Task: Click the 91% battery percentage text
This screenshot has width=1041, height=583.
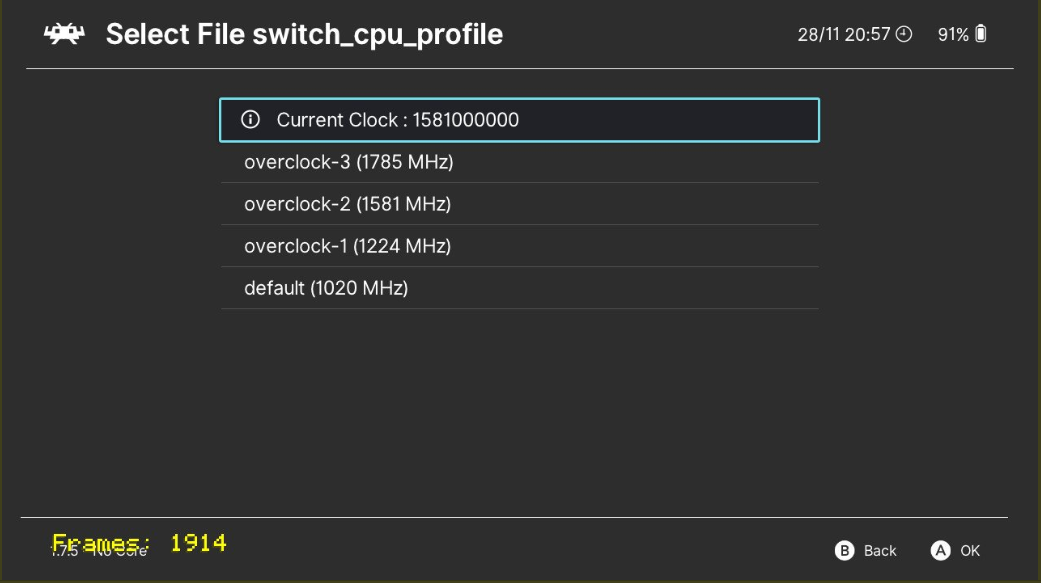Action: pos(953,35)
